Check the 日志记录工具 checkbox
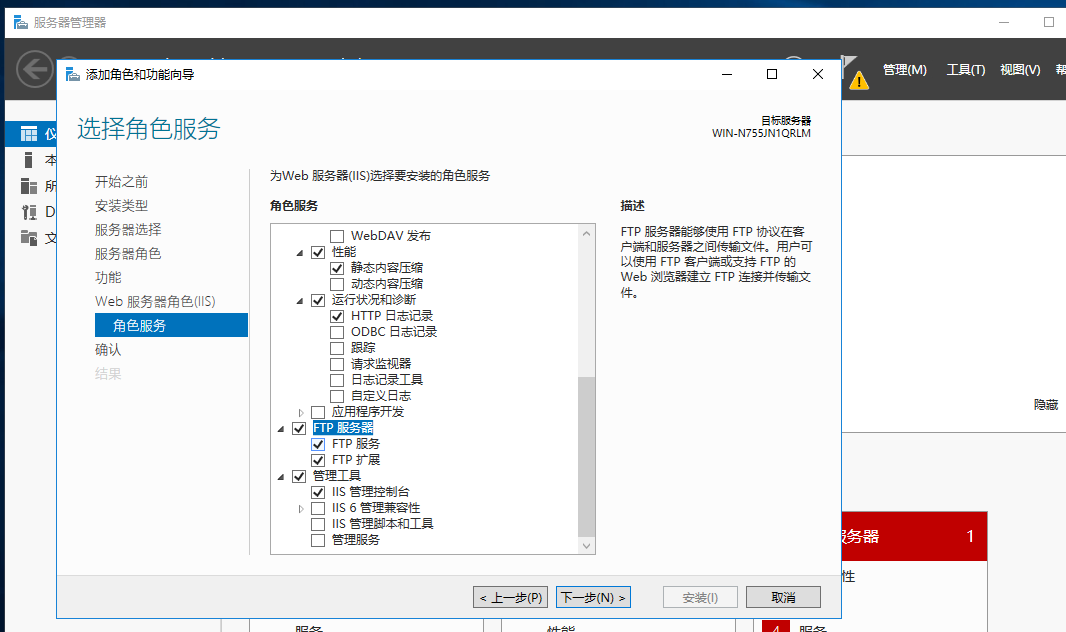The image size is (1066, 632). [x=337, y=380]
